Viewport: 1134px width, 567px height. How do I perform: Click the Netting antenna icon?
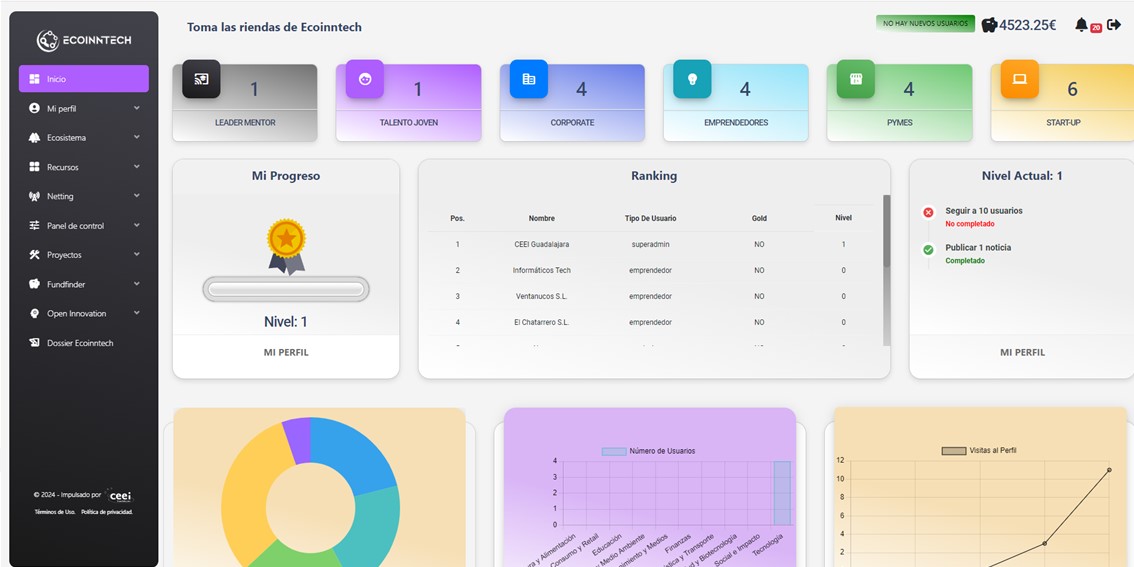point(34,196)
